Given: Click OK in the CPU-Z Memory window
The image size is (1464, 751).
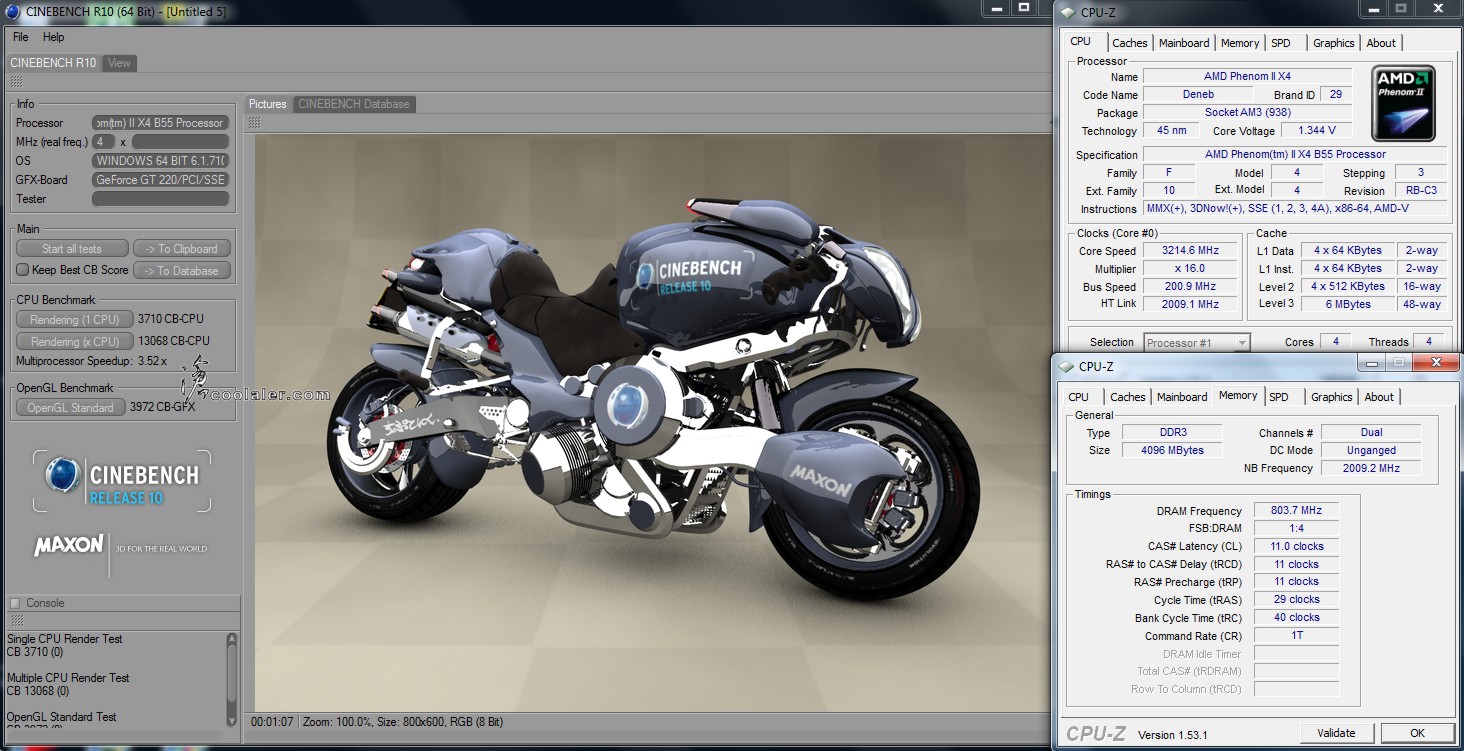Looking at the screenshot, I should tap(1417, 733).
